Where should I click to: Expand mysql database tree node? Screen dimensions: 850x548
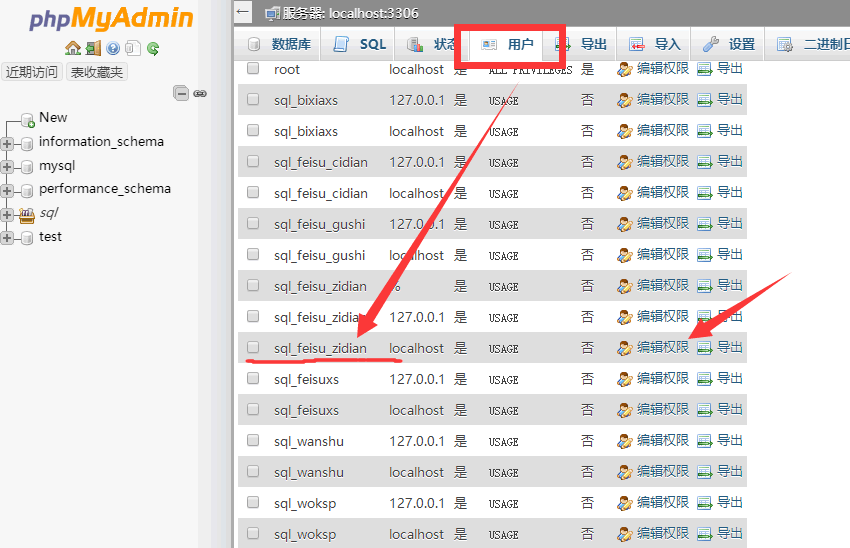click(x=7, y=167)
